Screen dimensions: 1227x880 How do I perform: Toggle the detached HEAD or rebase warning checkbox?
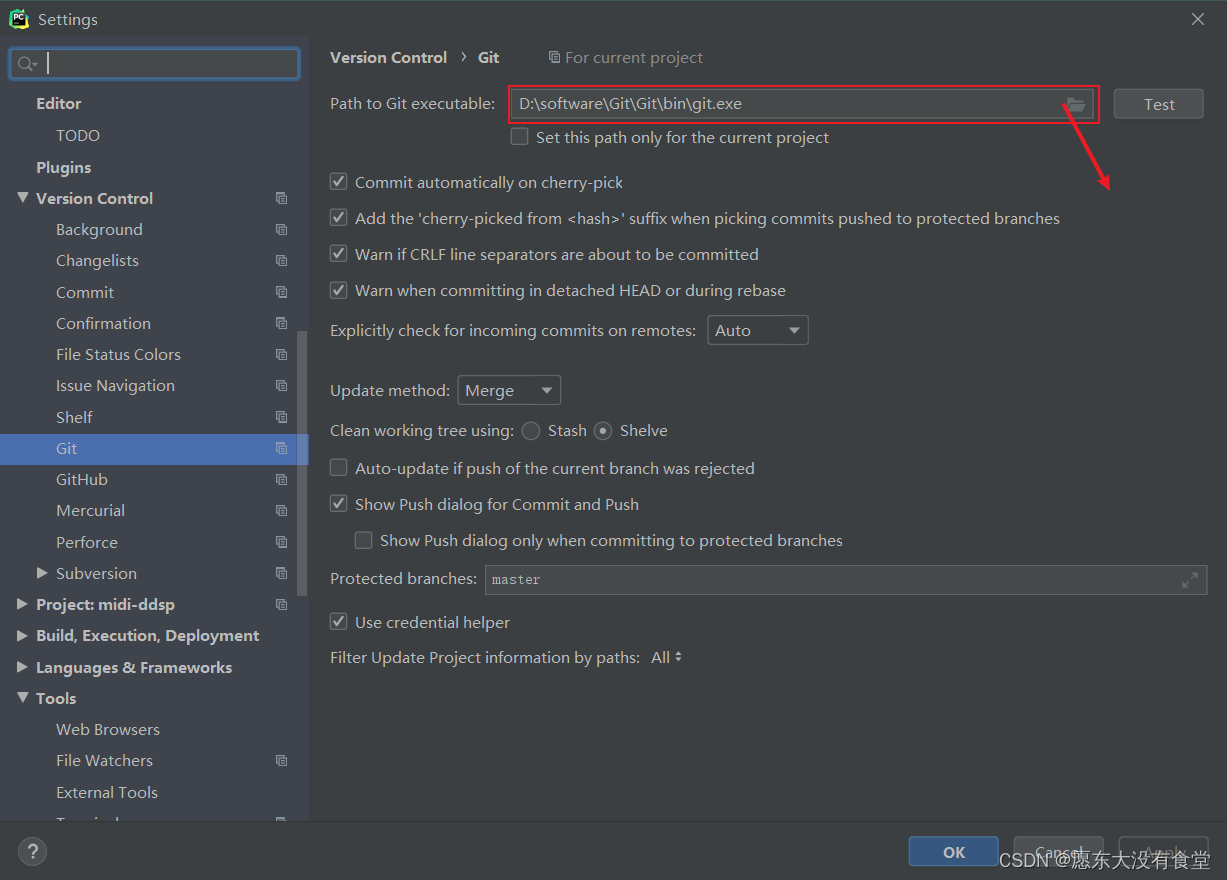(339, 290)
